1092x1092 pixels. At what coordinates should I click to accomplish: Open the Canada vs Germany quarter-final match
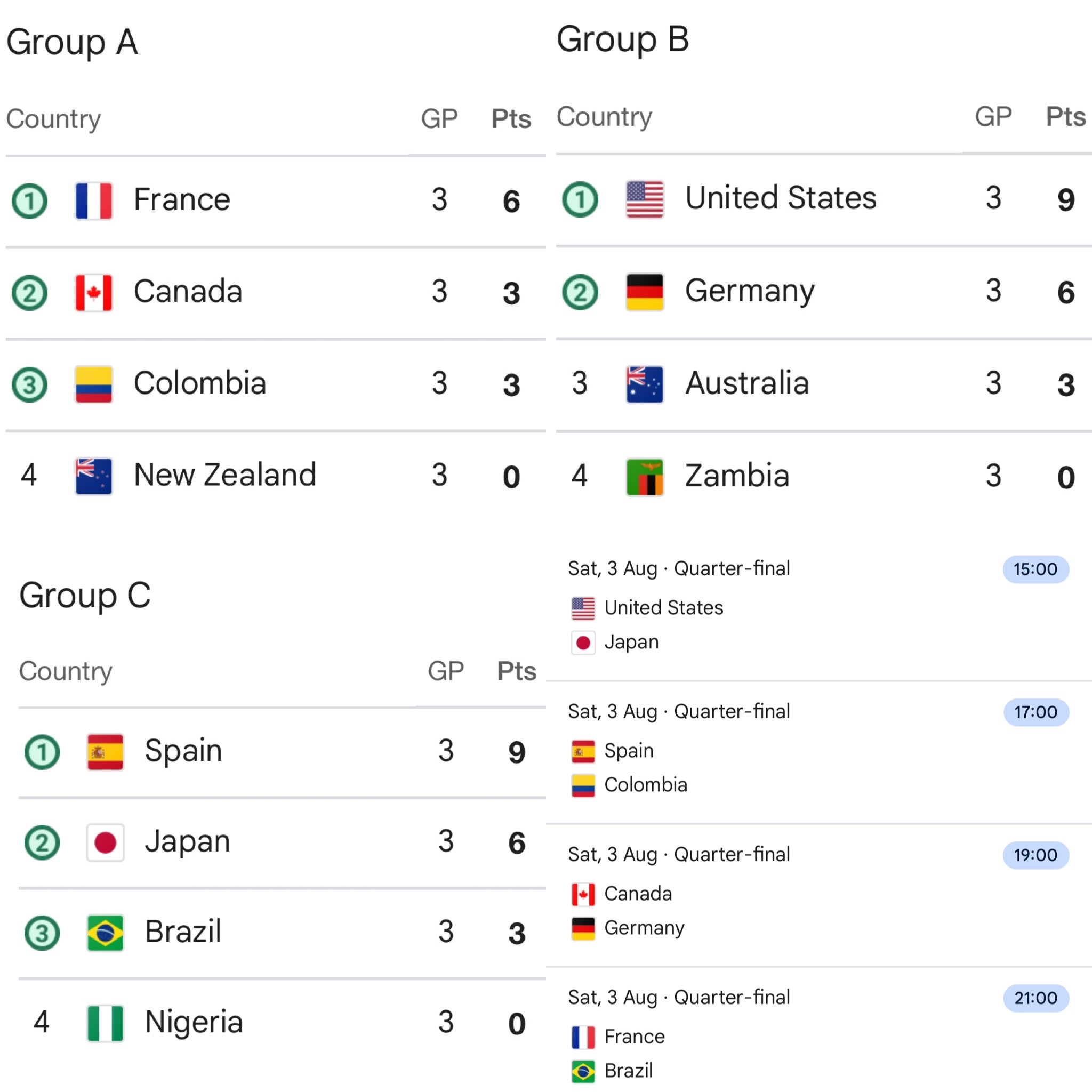point(819,895)
